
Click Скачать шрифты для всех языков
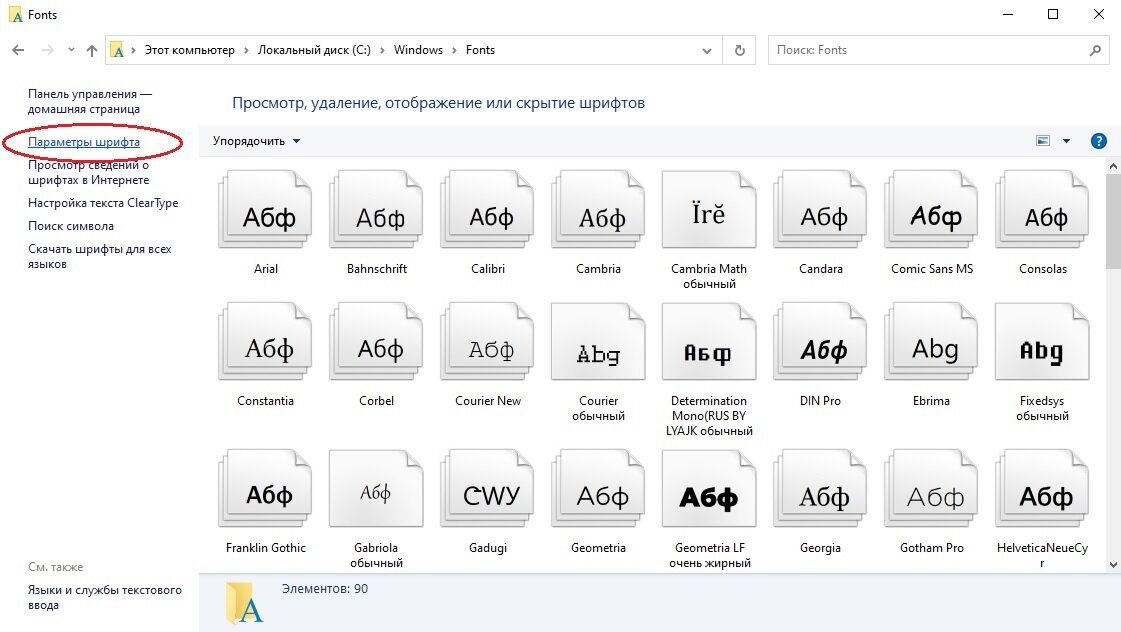(99, 256)
